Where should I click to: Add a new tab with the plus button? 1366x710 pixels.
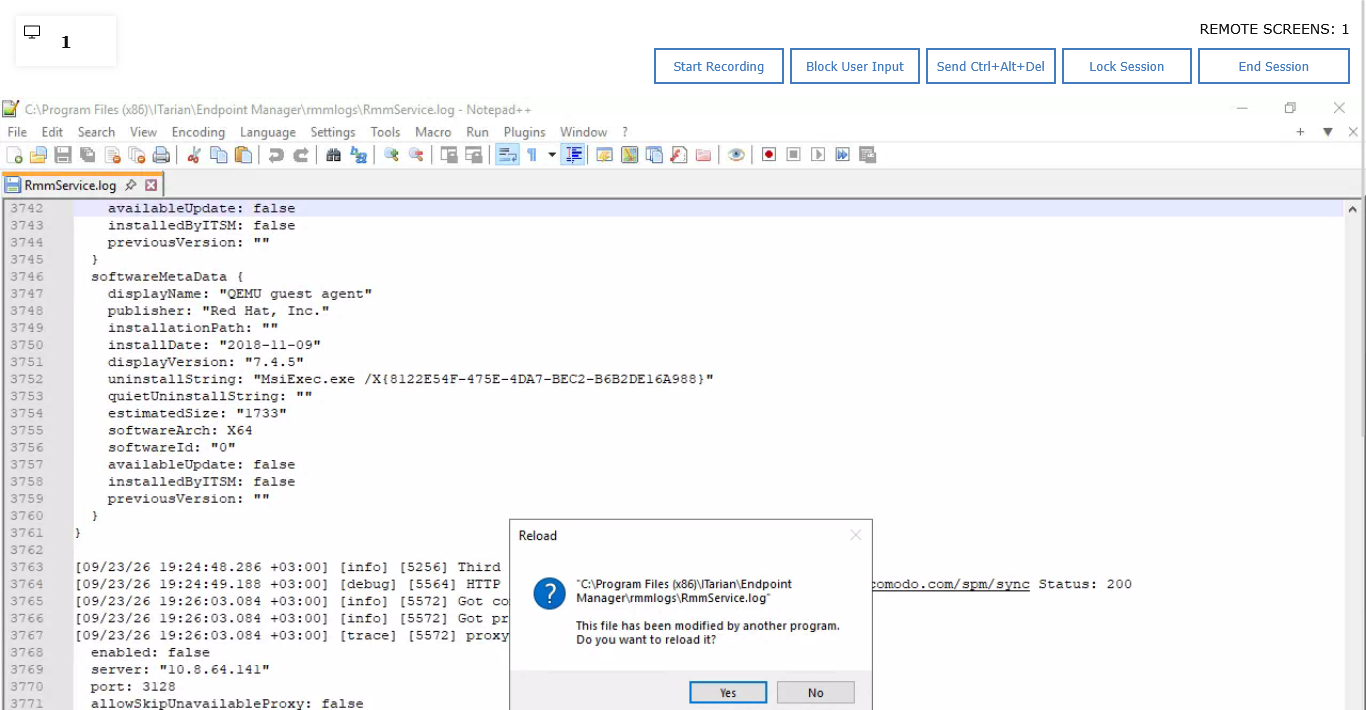click(1301, 132)
